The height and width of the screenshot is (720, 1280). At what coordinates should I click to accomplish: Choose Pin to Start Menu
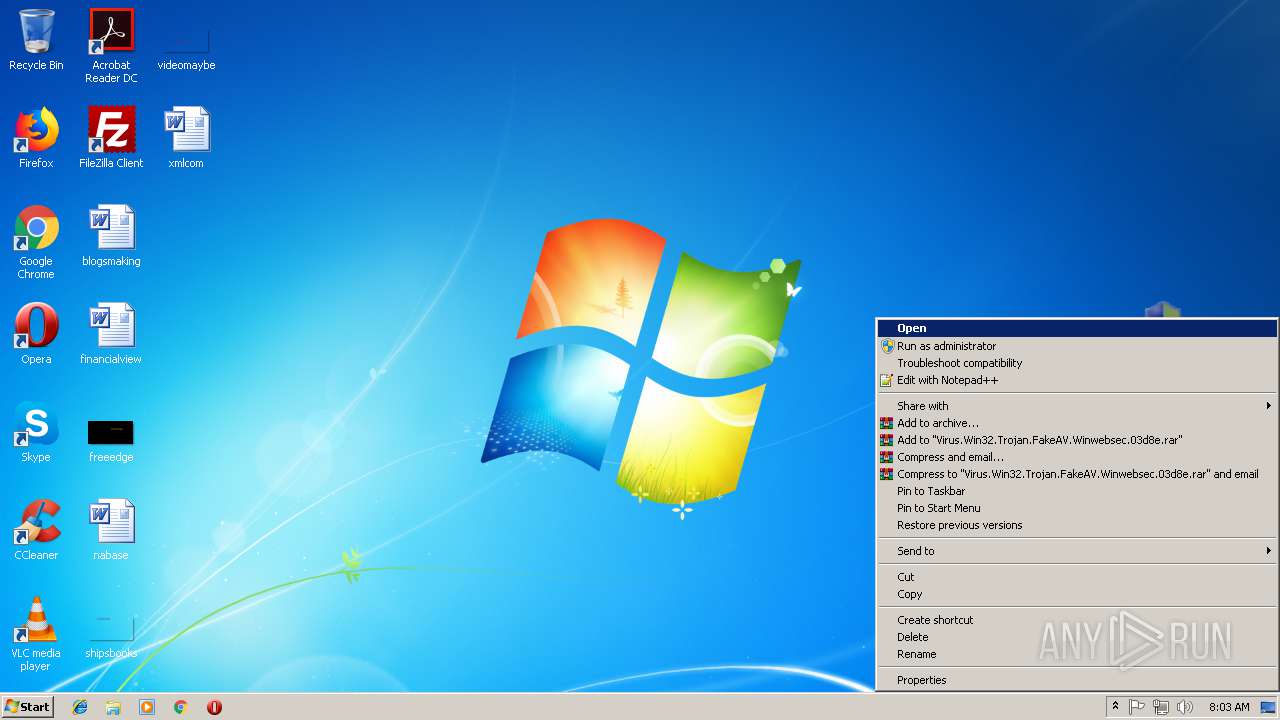[x=1077, y=508]
